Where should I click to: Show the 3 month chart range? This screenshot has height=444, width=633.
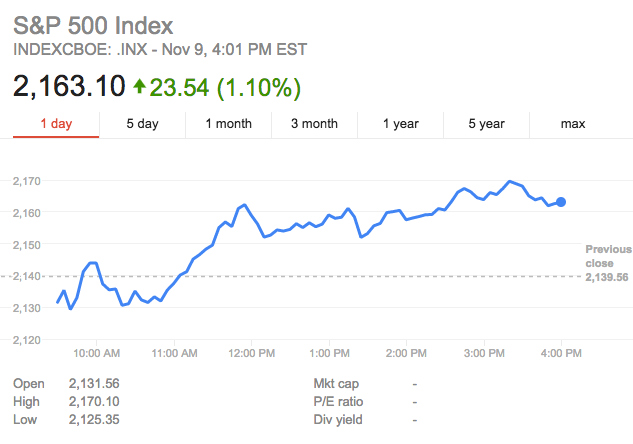pos(314,124)
